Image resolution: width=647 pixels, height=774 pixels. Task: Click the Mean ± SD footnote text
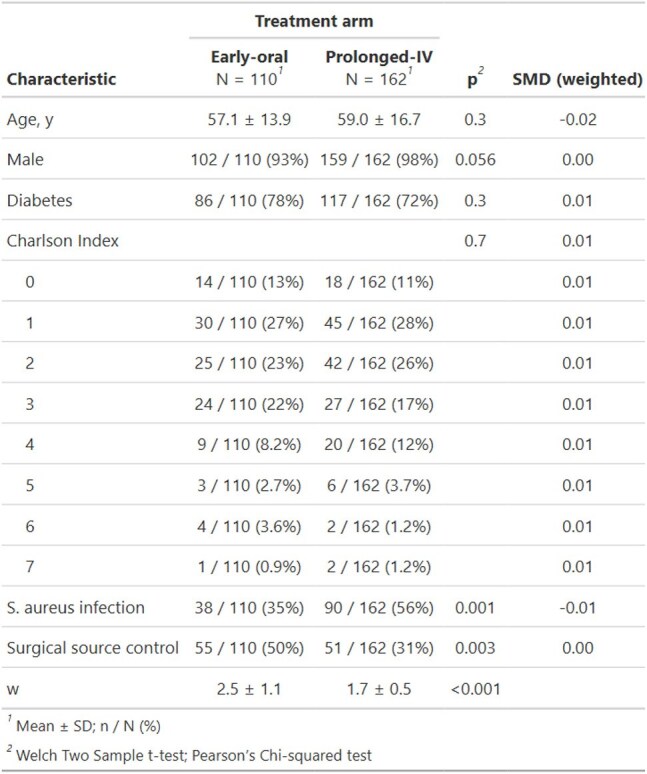point(84,726)
